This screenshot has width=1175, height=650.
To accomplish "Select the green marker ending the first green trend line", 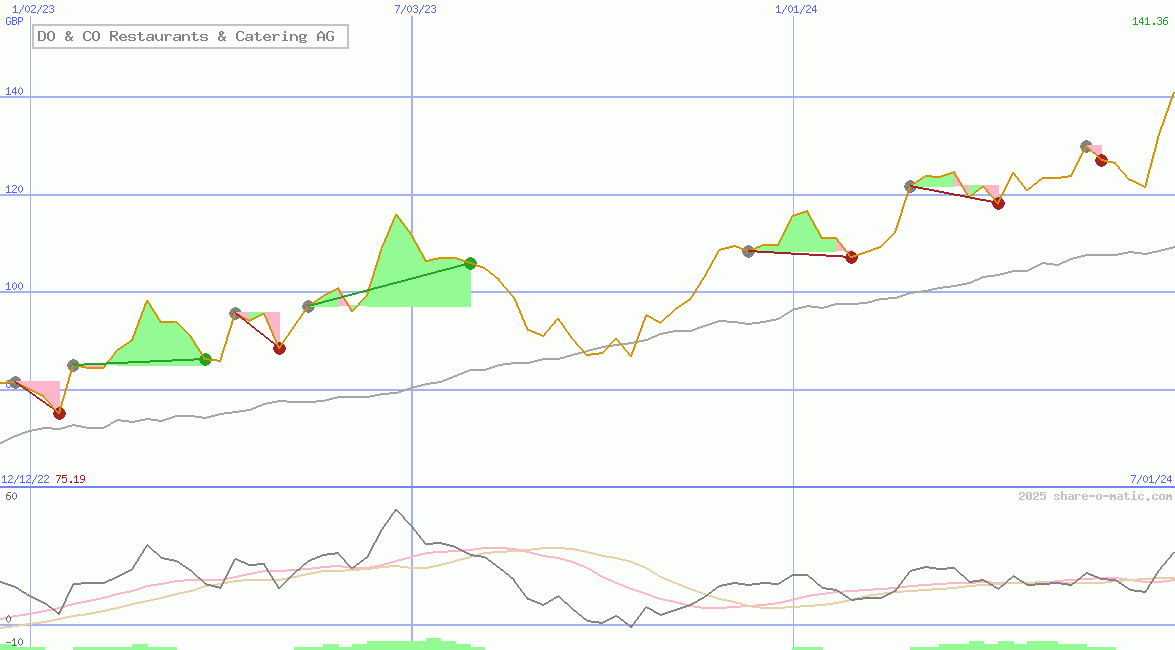I will pyautogui.click(x=205, y=359).
